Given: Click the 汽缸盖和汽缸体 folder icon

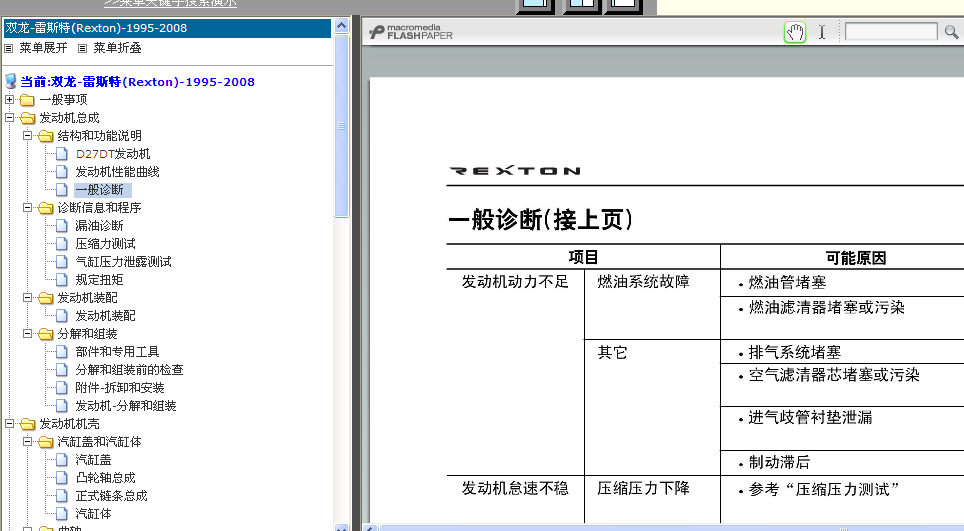Looking at the screenshot, I should 45,442.
